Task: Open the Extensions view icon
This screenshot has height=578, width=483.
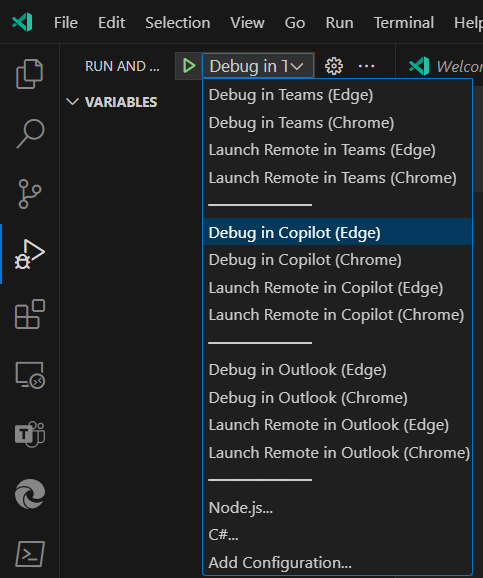Action: pos(30,314)
